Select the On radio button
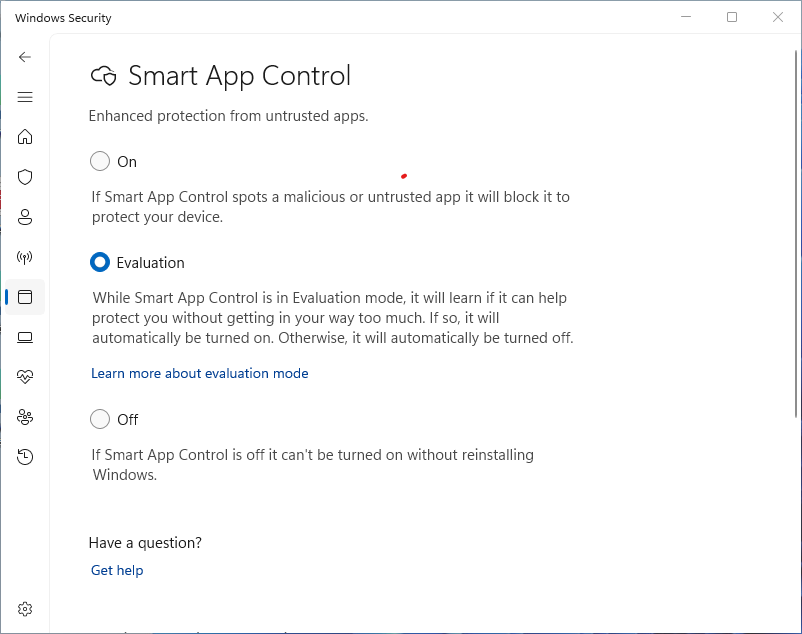The width and height of the screenshot is (802, 634). 100,161
